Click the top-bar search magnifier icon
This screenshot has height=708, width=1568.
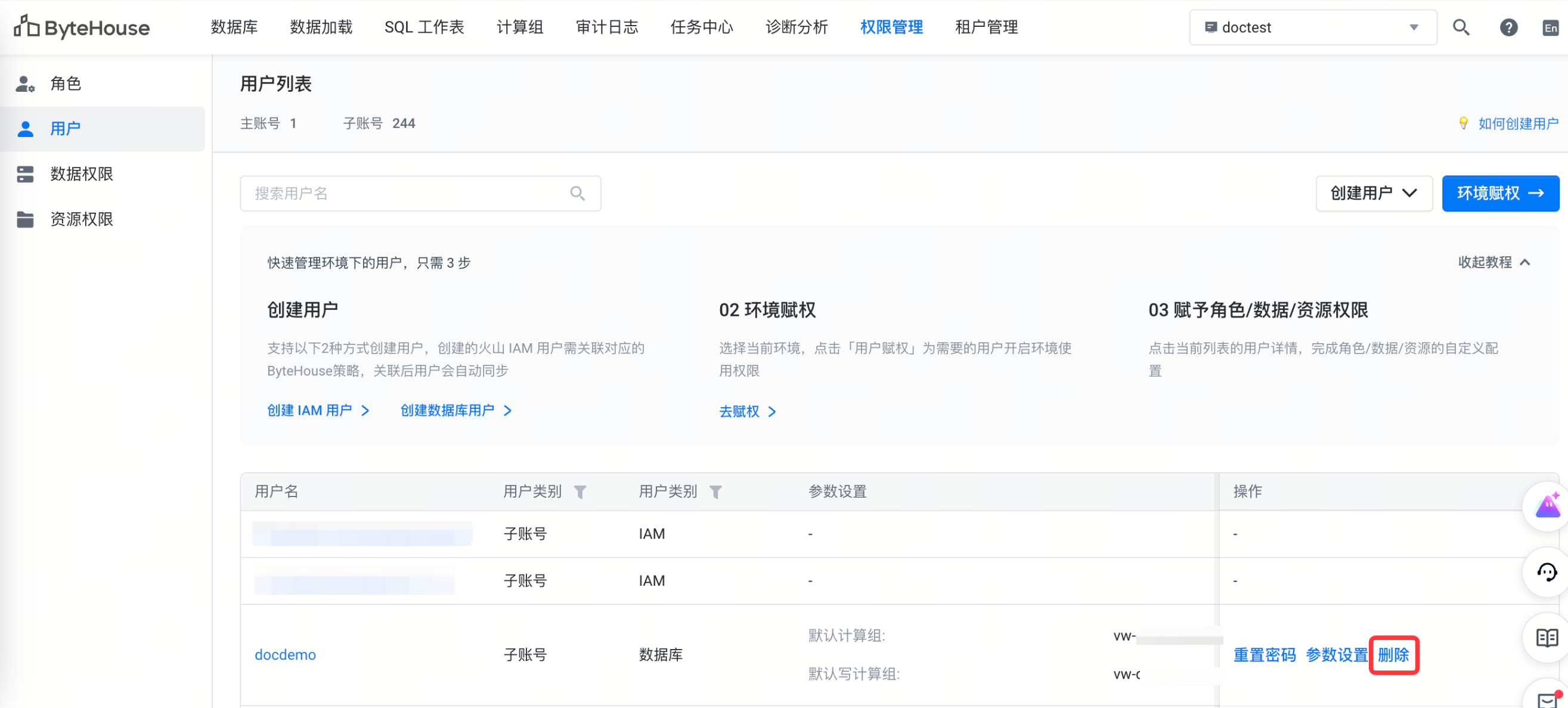point(1461,27)
